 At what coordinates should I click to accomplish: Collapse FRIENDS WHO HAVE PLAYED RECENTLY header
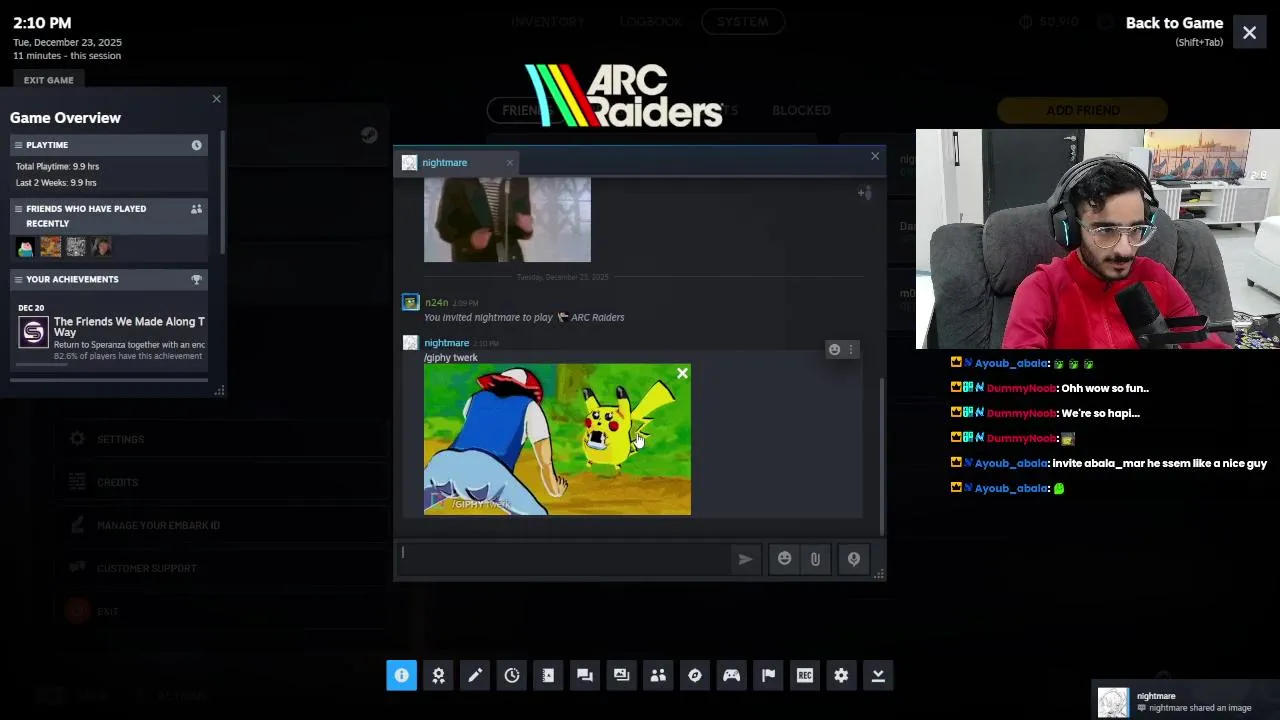coord(109,216)
